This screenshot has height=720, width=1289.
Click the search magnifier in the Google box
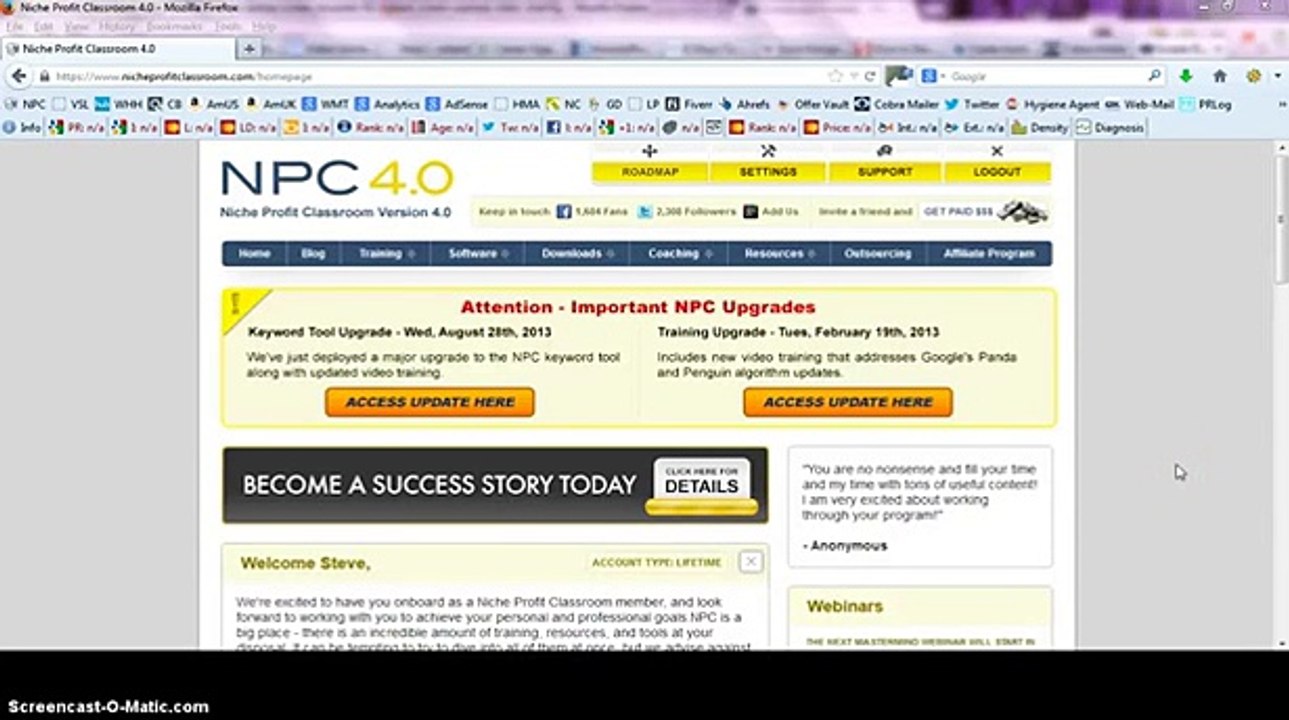(x=1154, y=76)
